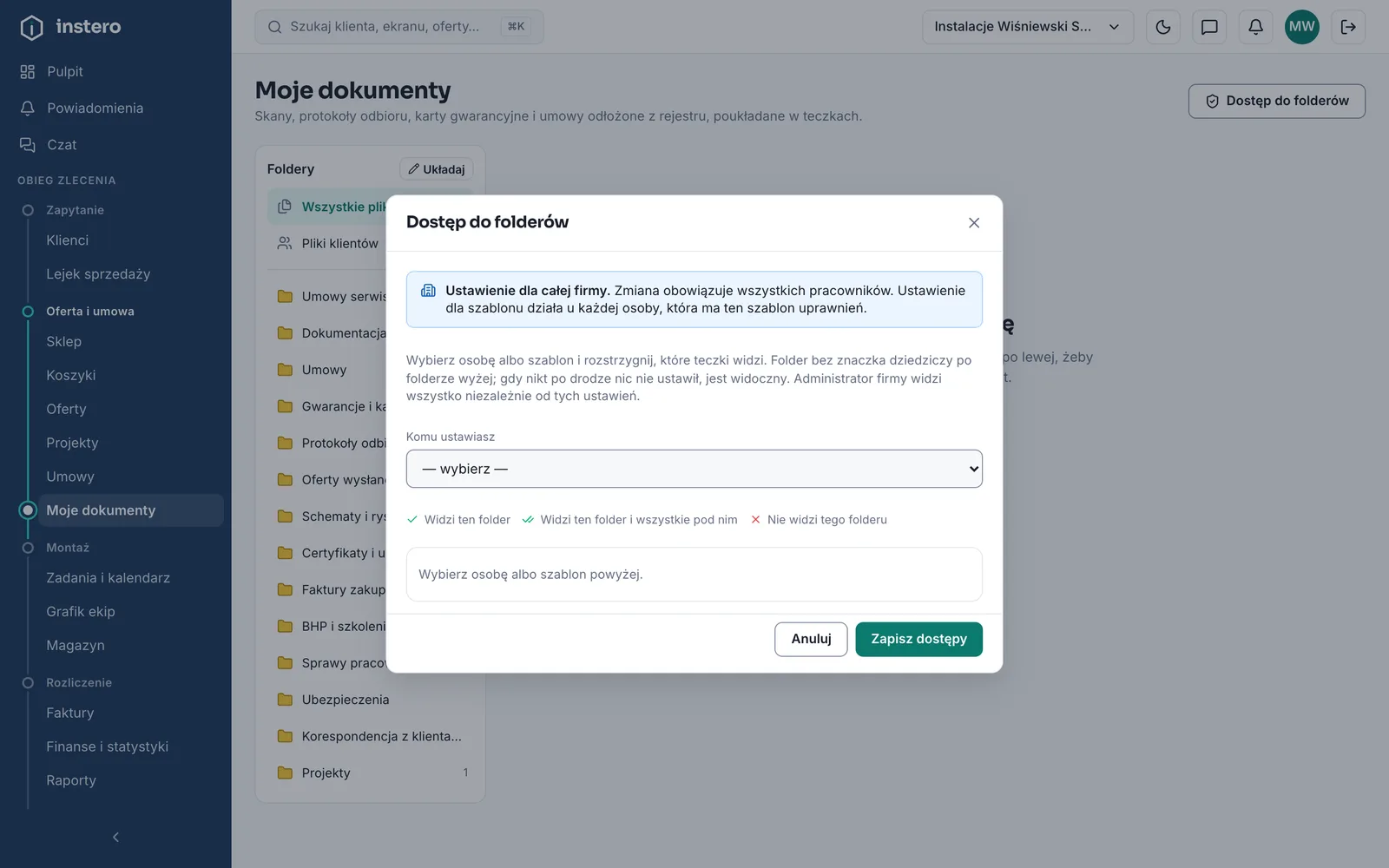Click the Czat icon in sidebar

click(28, 144)
